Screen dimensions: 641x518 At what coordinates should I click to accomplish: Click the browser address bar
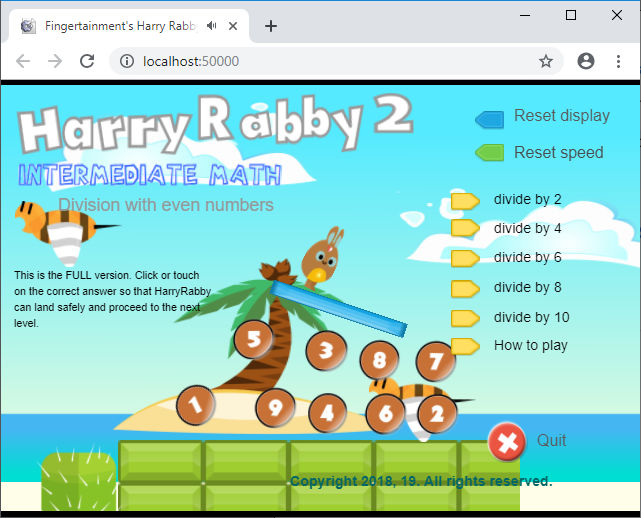point(330,61)
